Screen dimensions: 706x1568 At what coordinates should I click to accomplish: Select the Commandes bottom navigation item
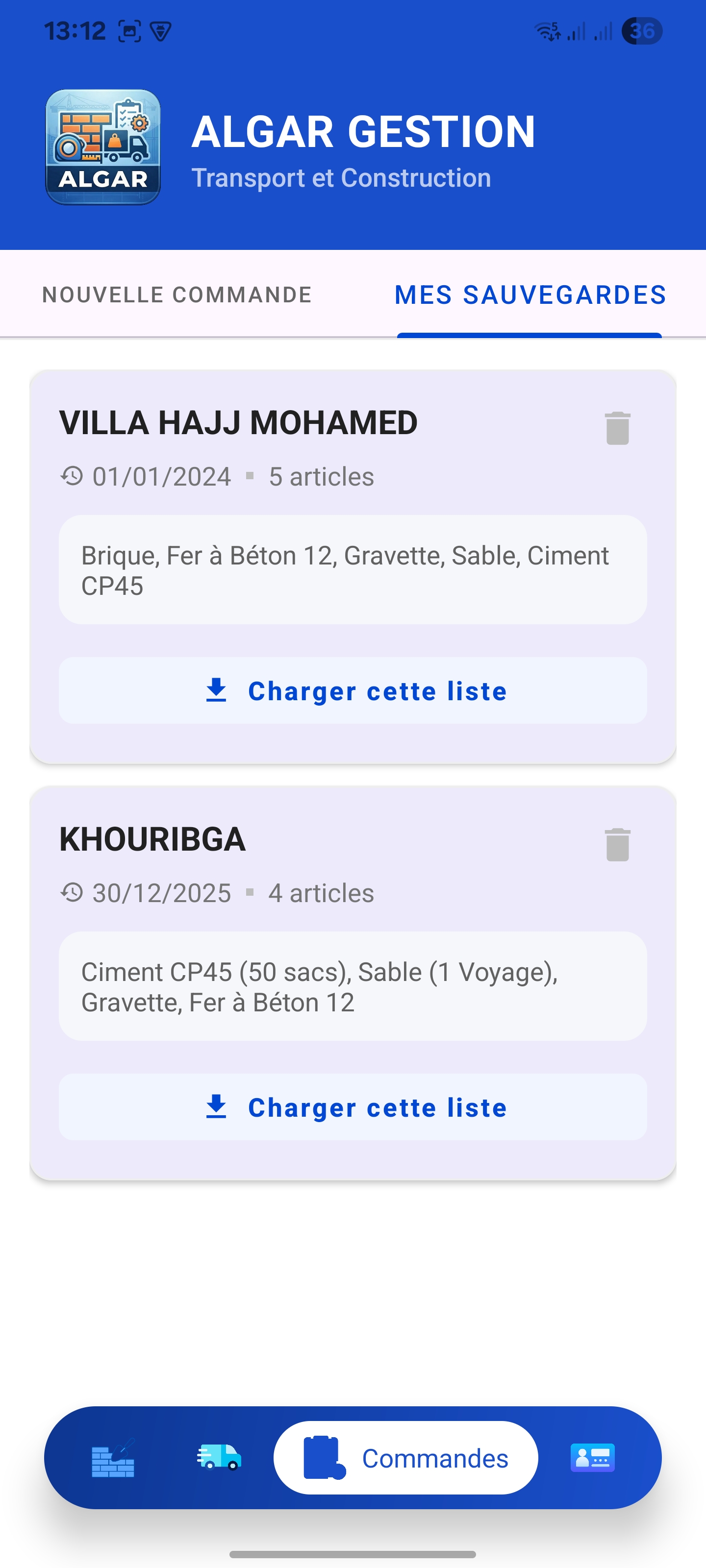[405, 1458]
